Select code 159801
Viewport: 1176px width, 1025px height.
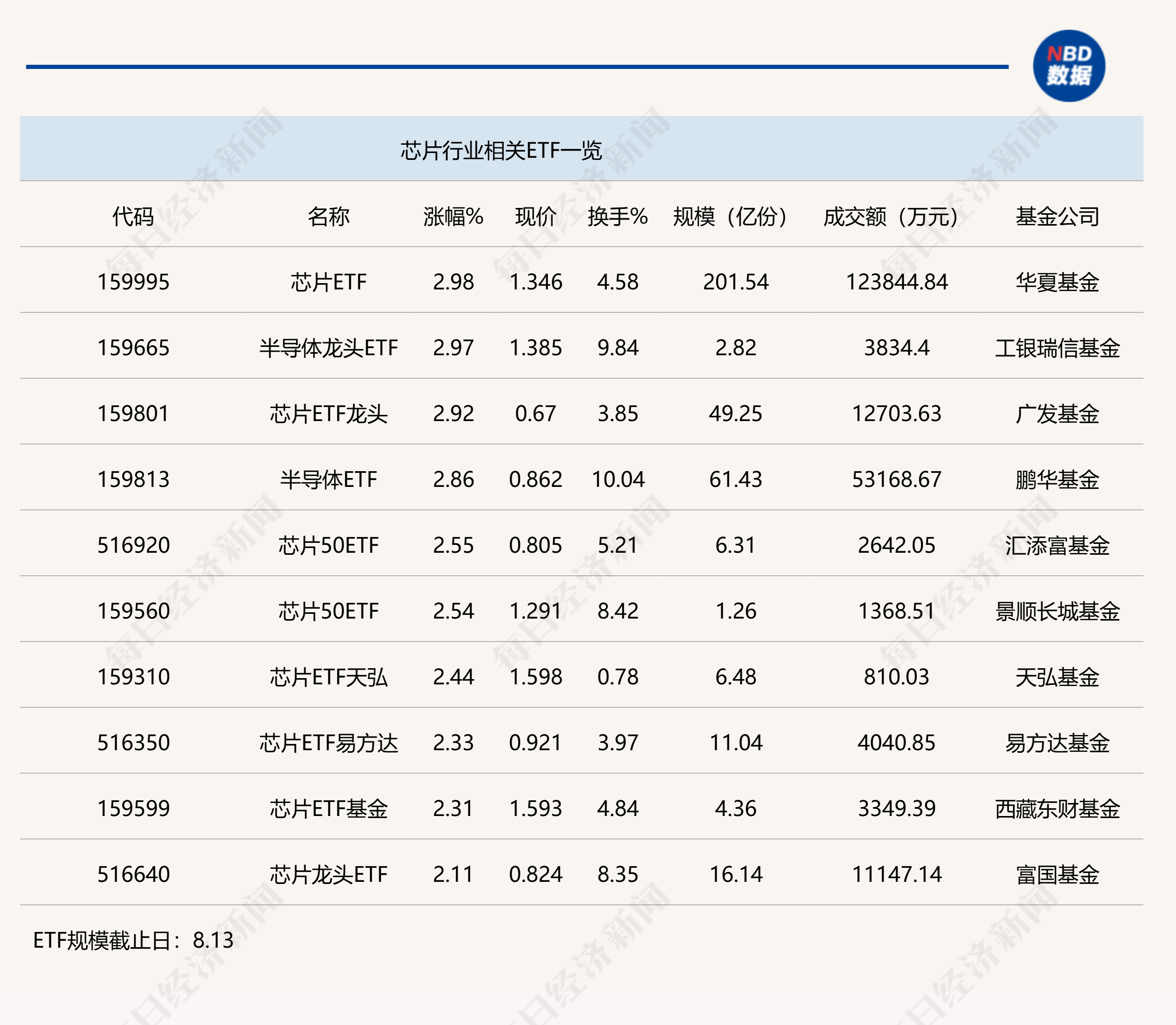click(x=133, y=414)
